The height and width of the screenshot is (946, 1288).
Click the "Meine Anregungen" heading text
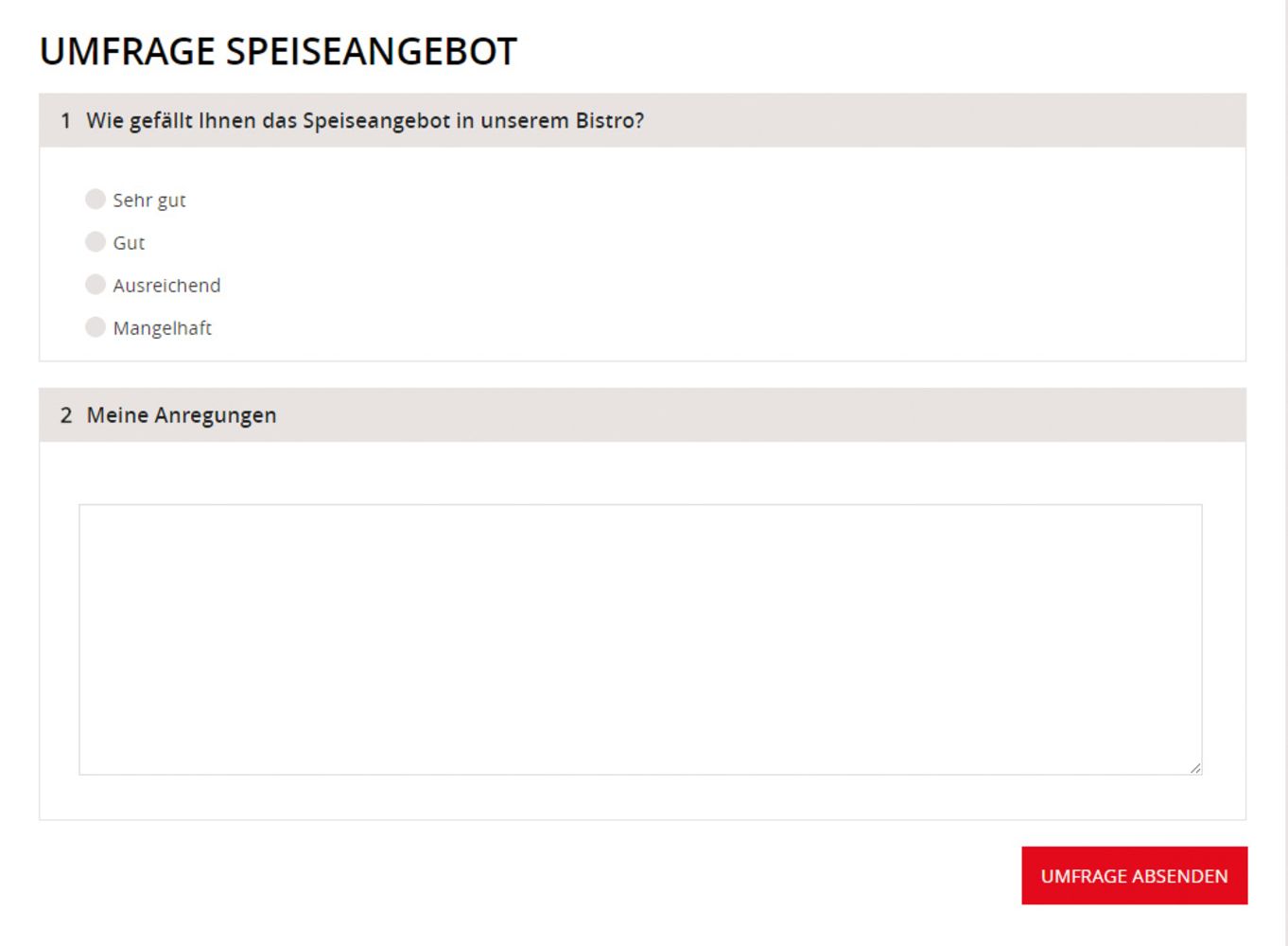[x=182, y=415]
